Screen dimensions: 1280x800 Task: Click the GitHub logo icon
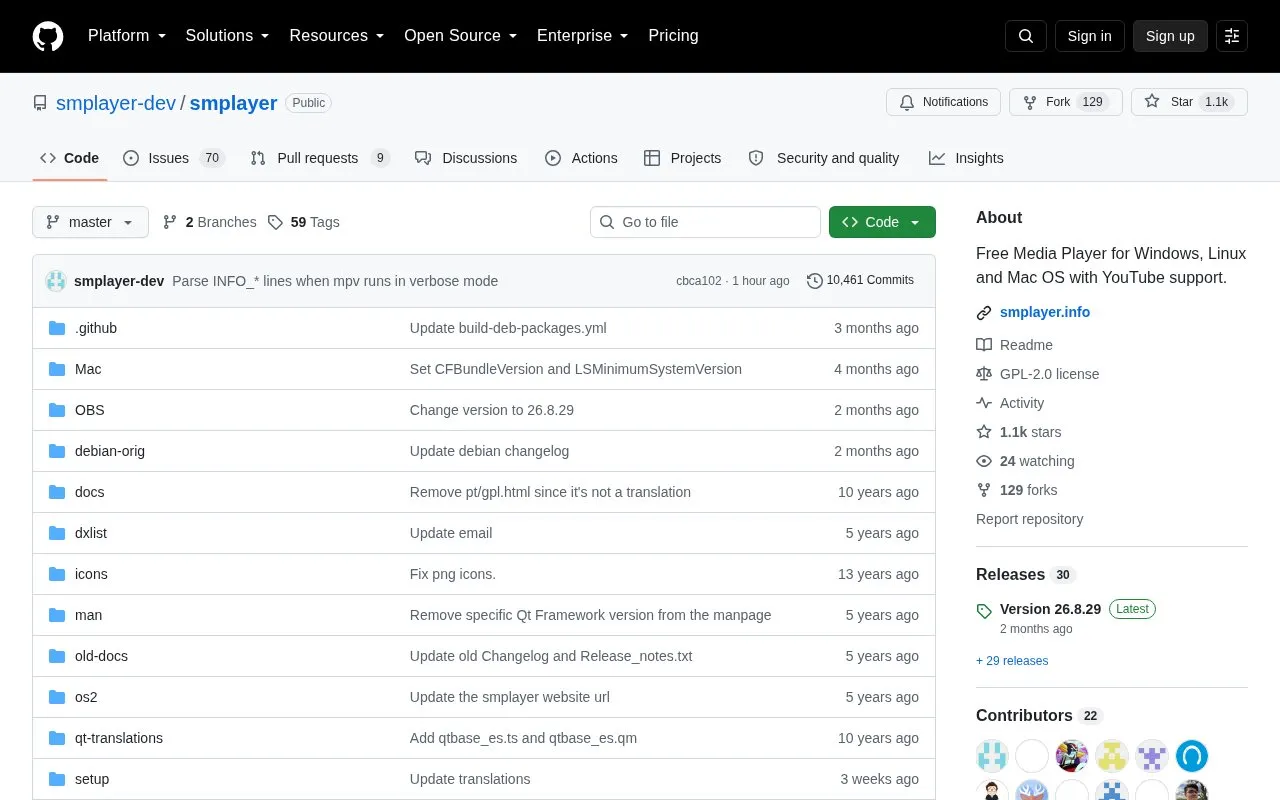pyautogui.click(x=48, y=36)
